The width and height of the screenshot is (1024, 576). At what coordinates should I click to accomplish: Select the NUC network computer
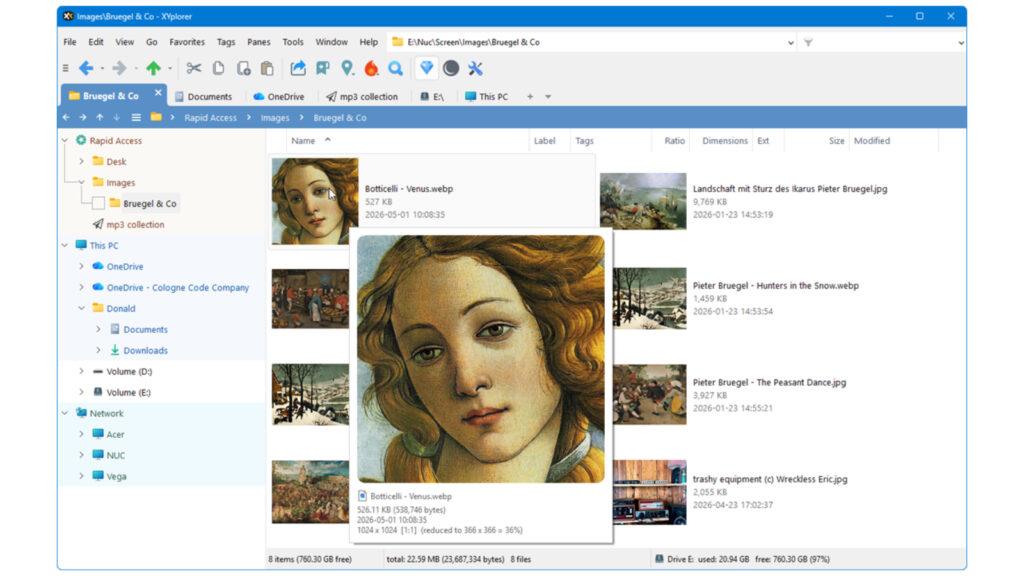point(115,455)
